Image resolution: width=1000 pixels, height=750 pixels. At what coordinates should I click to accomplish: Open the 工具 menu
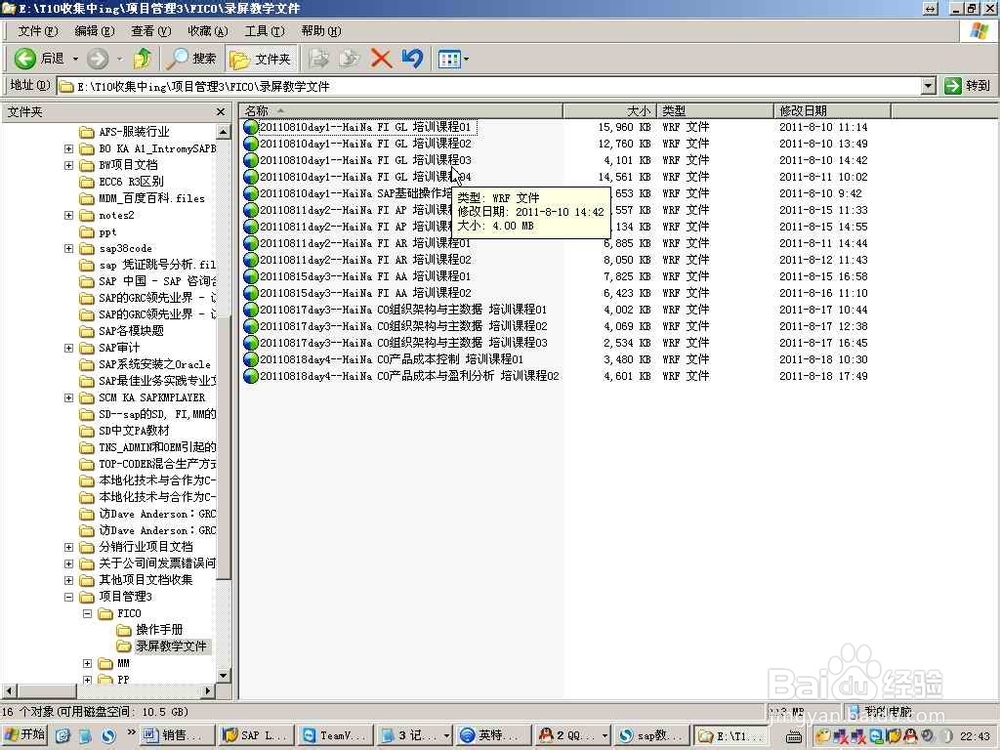[x=264, y=31]
